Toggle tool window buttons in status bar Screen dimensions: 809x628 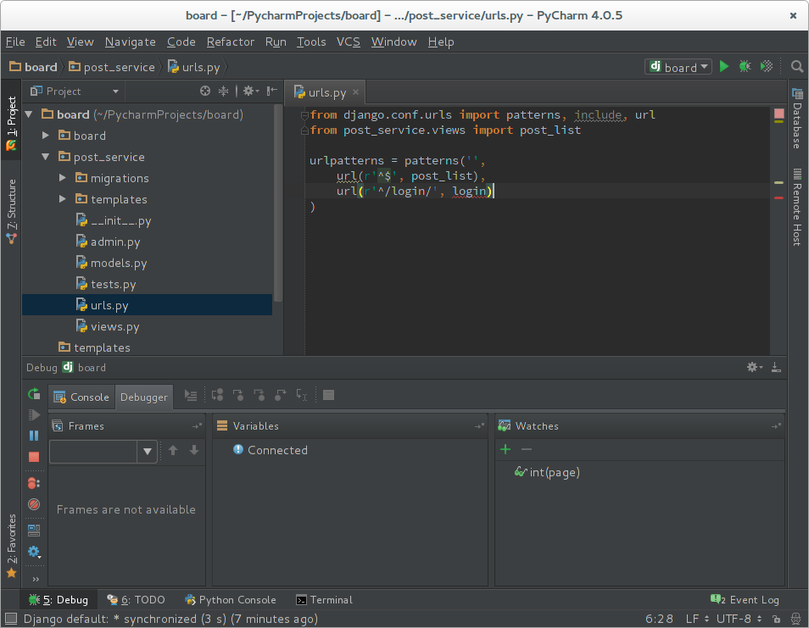click(x=10, y=618)
